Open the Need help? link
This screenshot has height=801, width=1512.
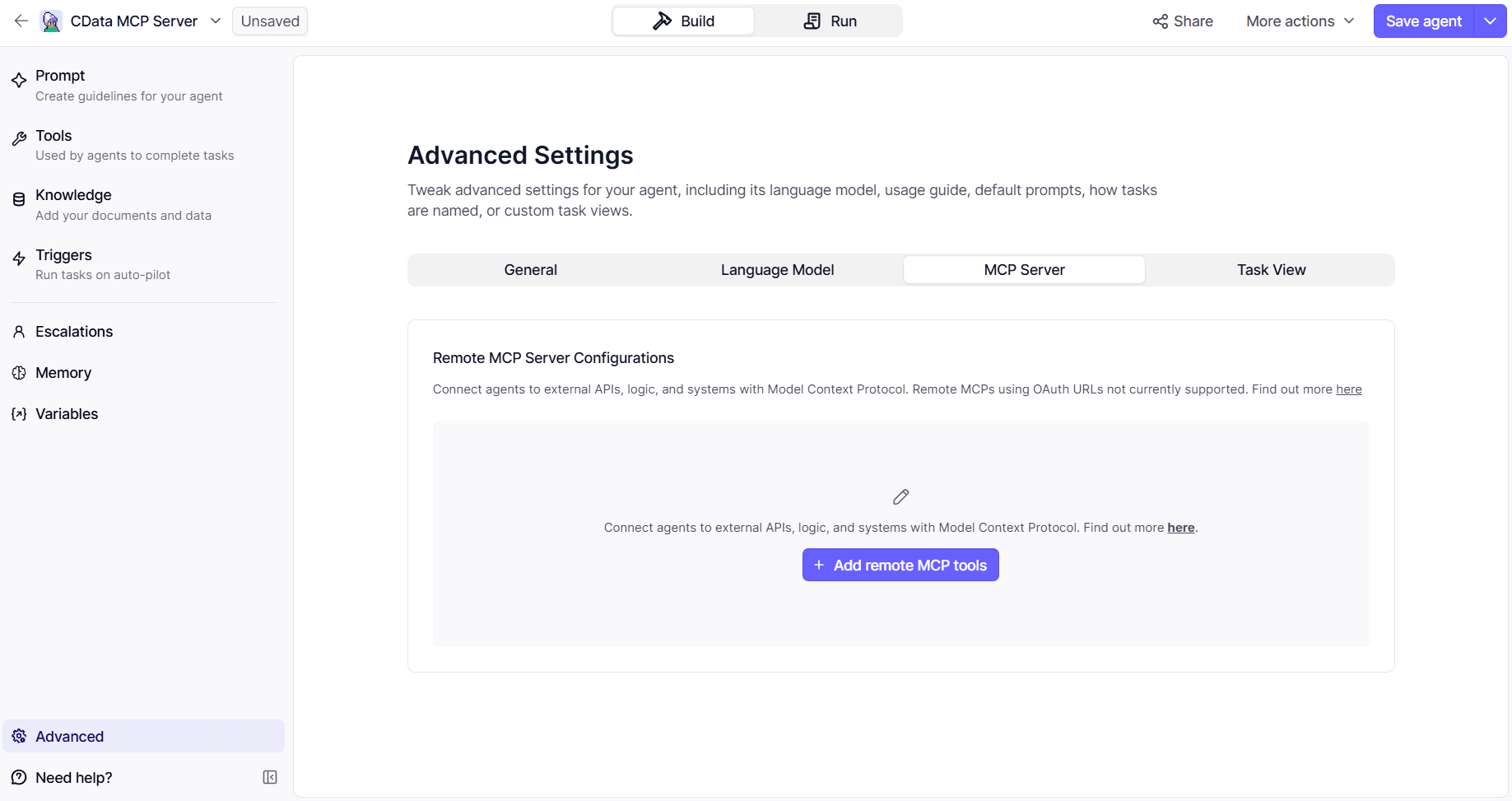pyautogui.click(x=74, y=778)
